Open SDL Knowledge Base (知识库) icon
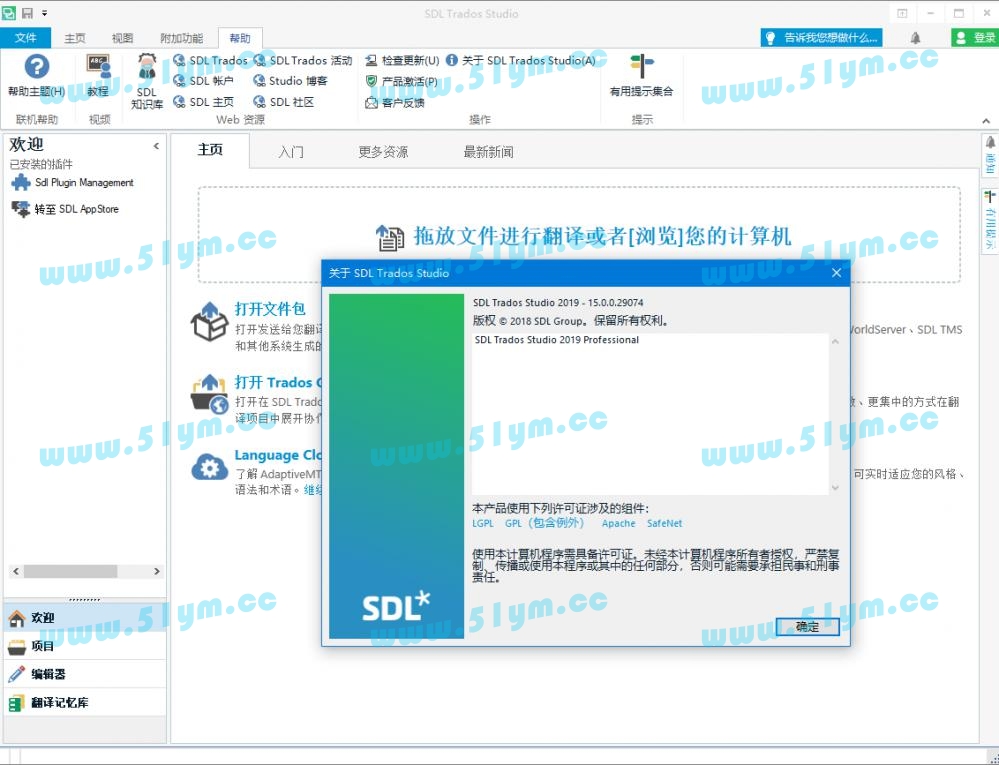Screen dimensions: 999x765 click(x=147, y=67)
